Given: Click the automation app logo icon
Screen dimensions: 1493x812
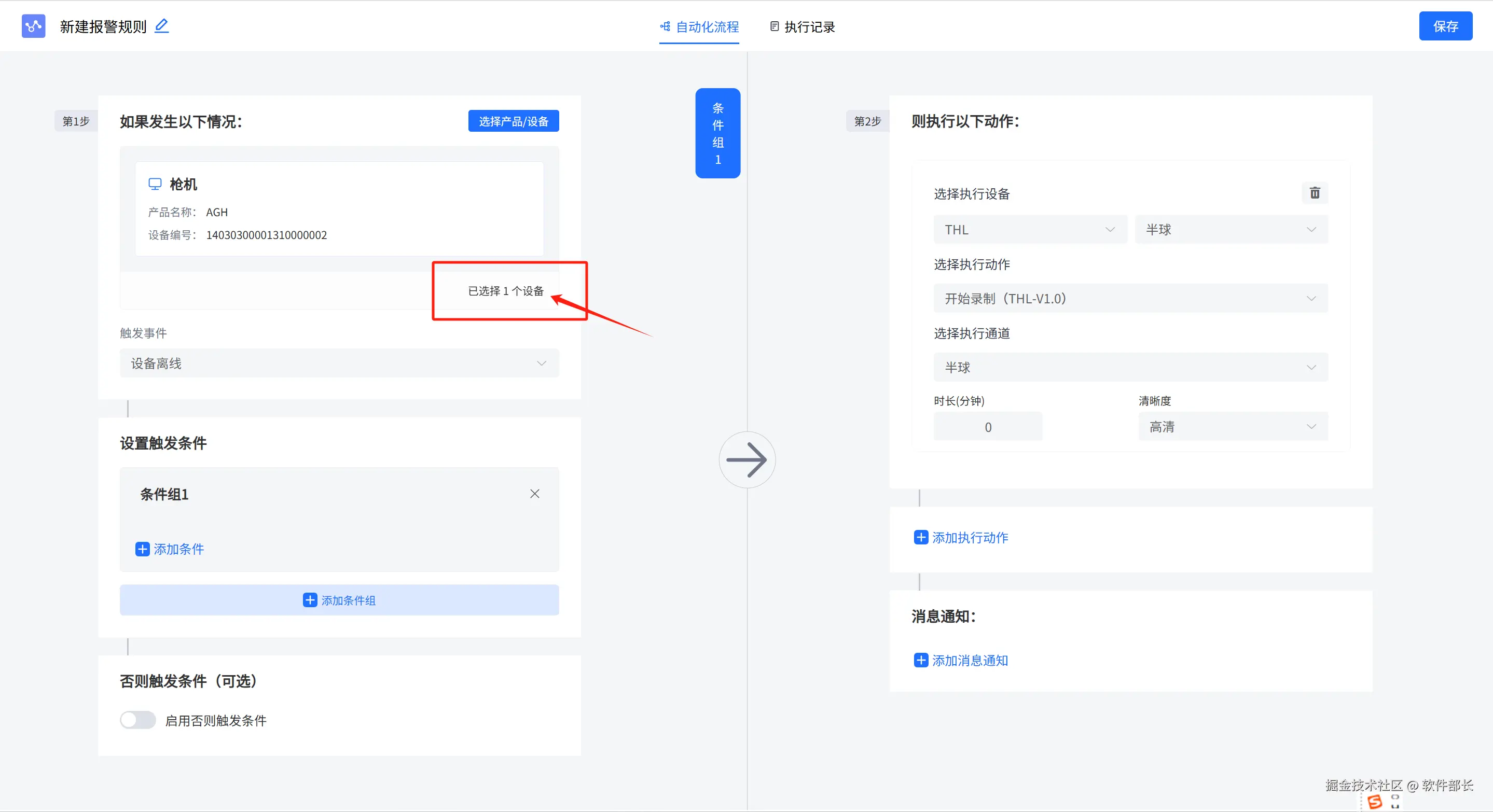Looking at the screenshot, I should point(34,26).
